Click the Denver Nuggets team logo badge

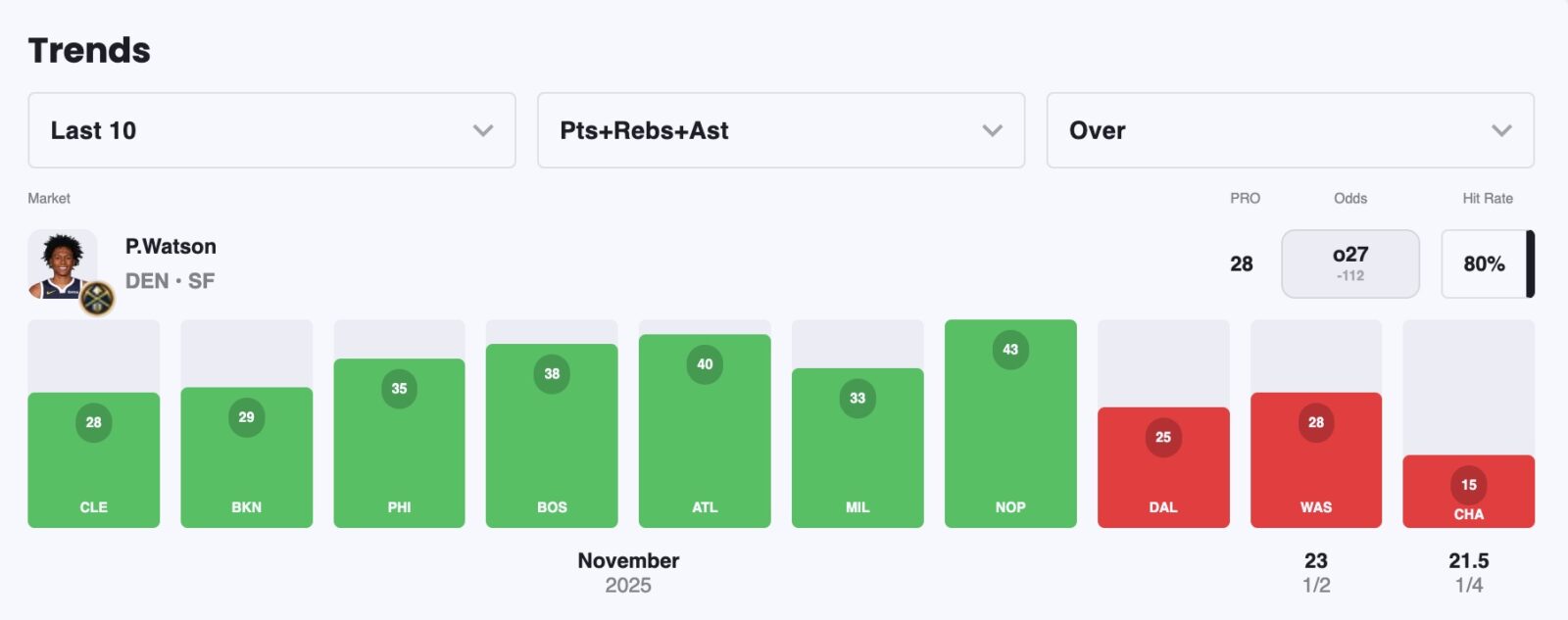click(x=97, y=298)
